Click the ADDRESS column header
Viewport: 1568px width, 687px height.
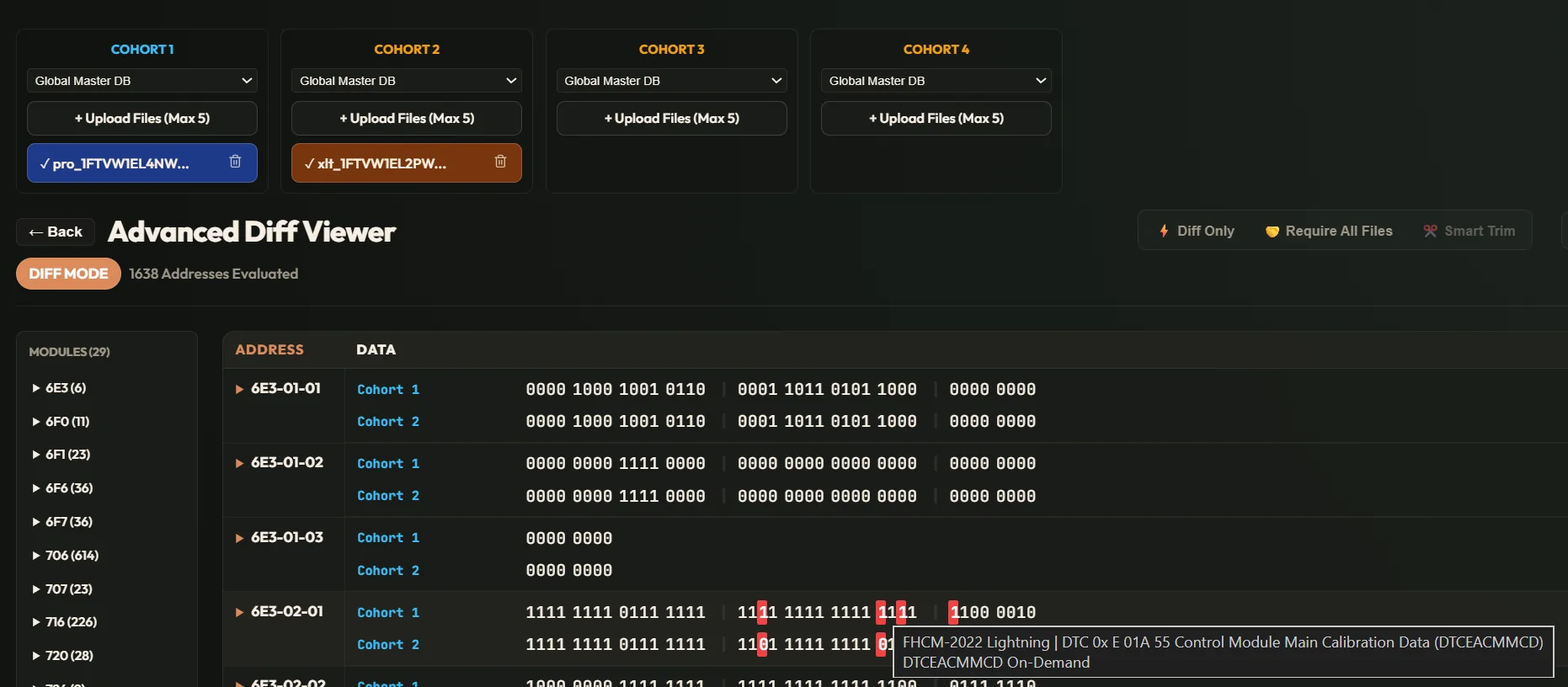(x=269, y=349)
